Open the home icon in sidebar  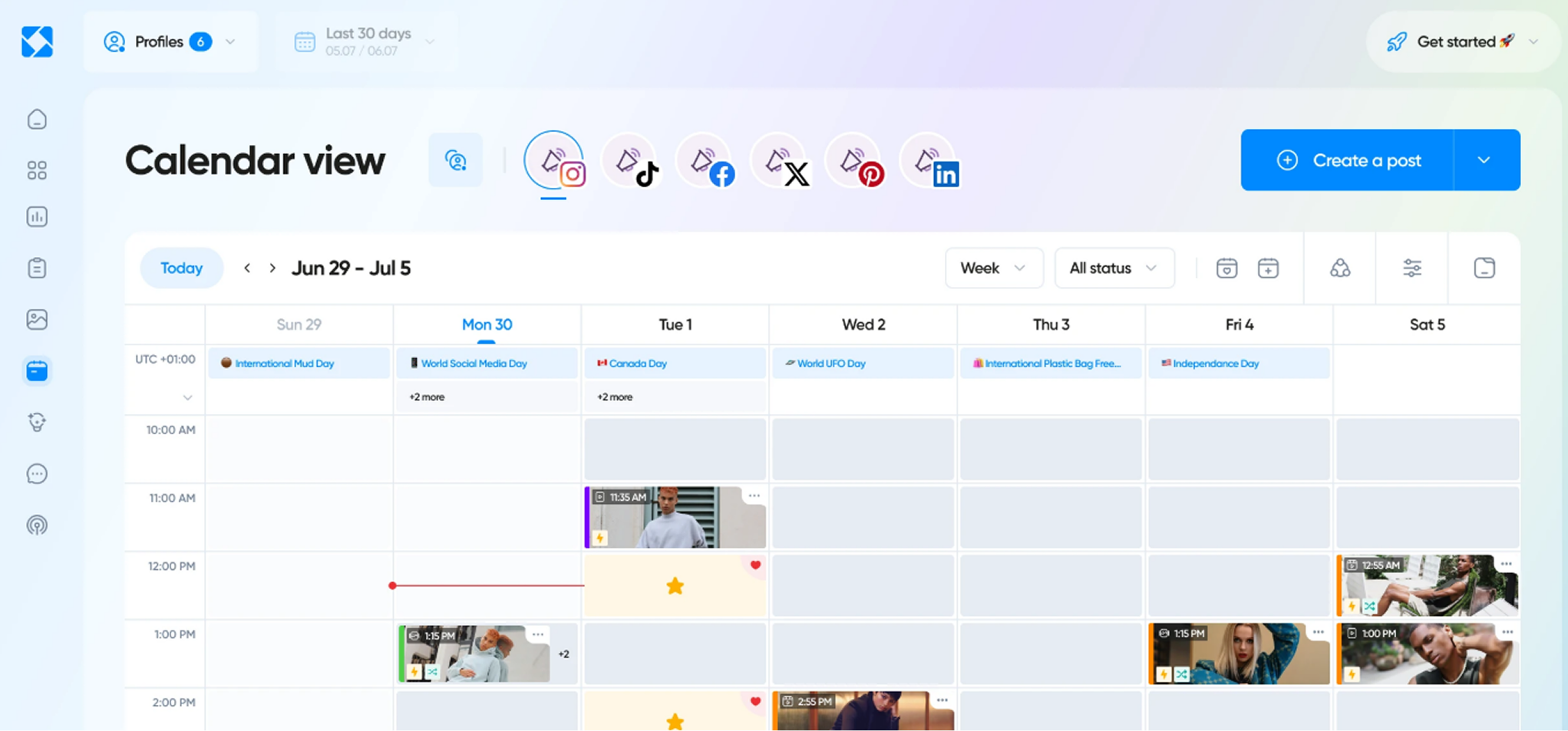pos(37,120)
